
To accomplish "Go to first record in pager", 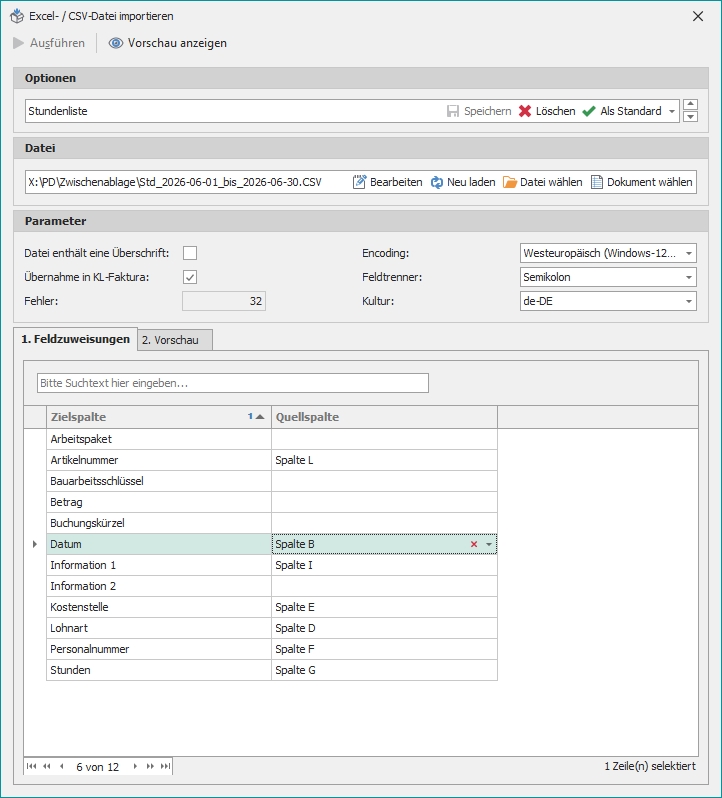I will click(x=32, y=766).
